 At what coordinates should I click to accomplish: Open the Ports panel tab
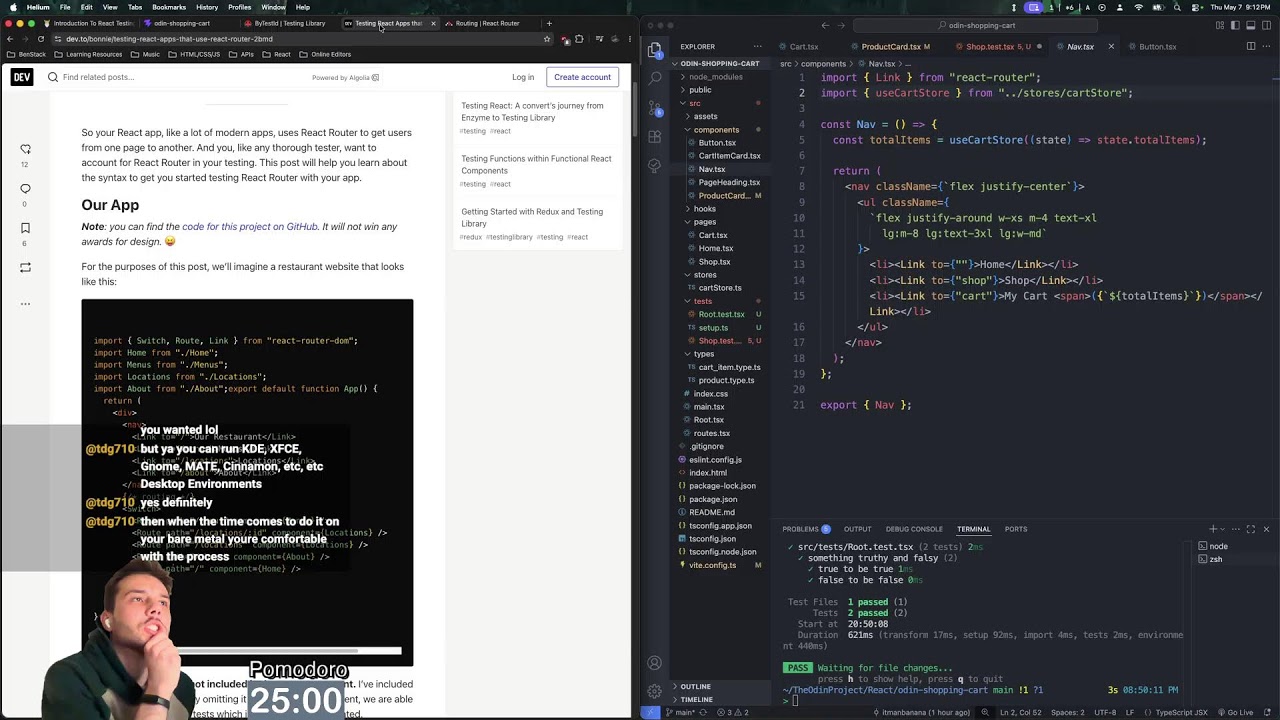[1015, 529]
